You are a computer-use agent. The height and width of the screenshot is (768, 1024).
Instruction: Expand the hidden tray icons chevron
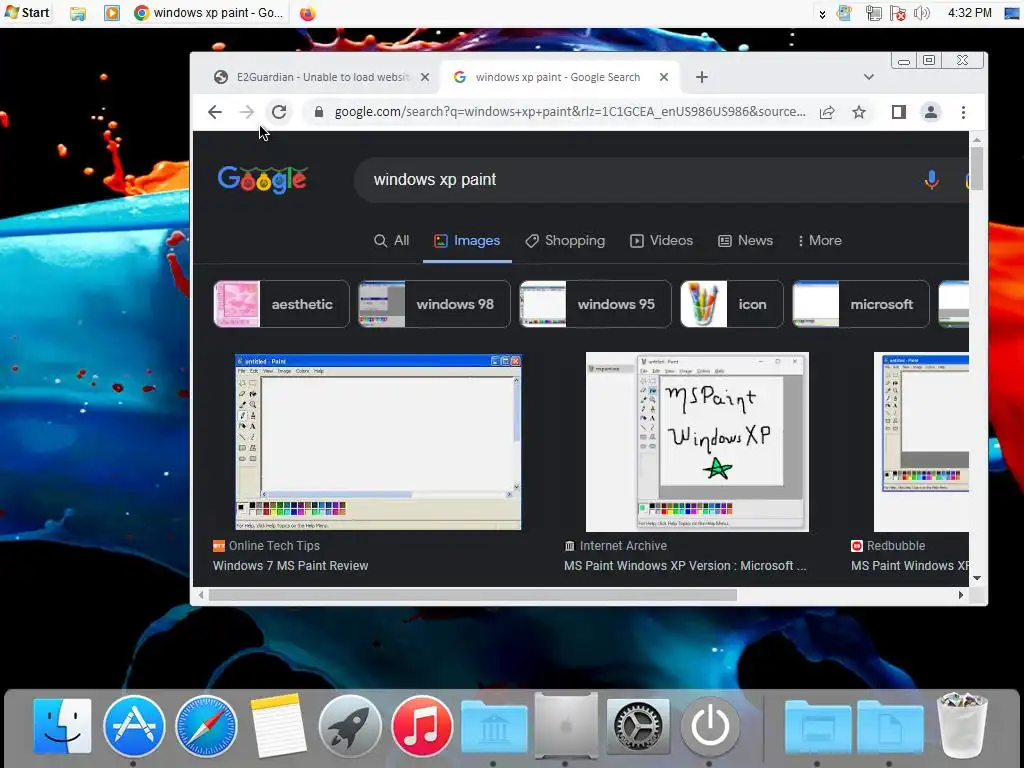(x=822, y=14)
